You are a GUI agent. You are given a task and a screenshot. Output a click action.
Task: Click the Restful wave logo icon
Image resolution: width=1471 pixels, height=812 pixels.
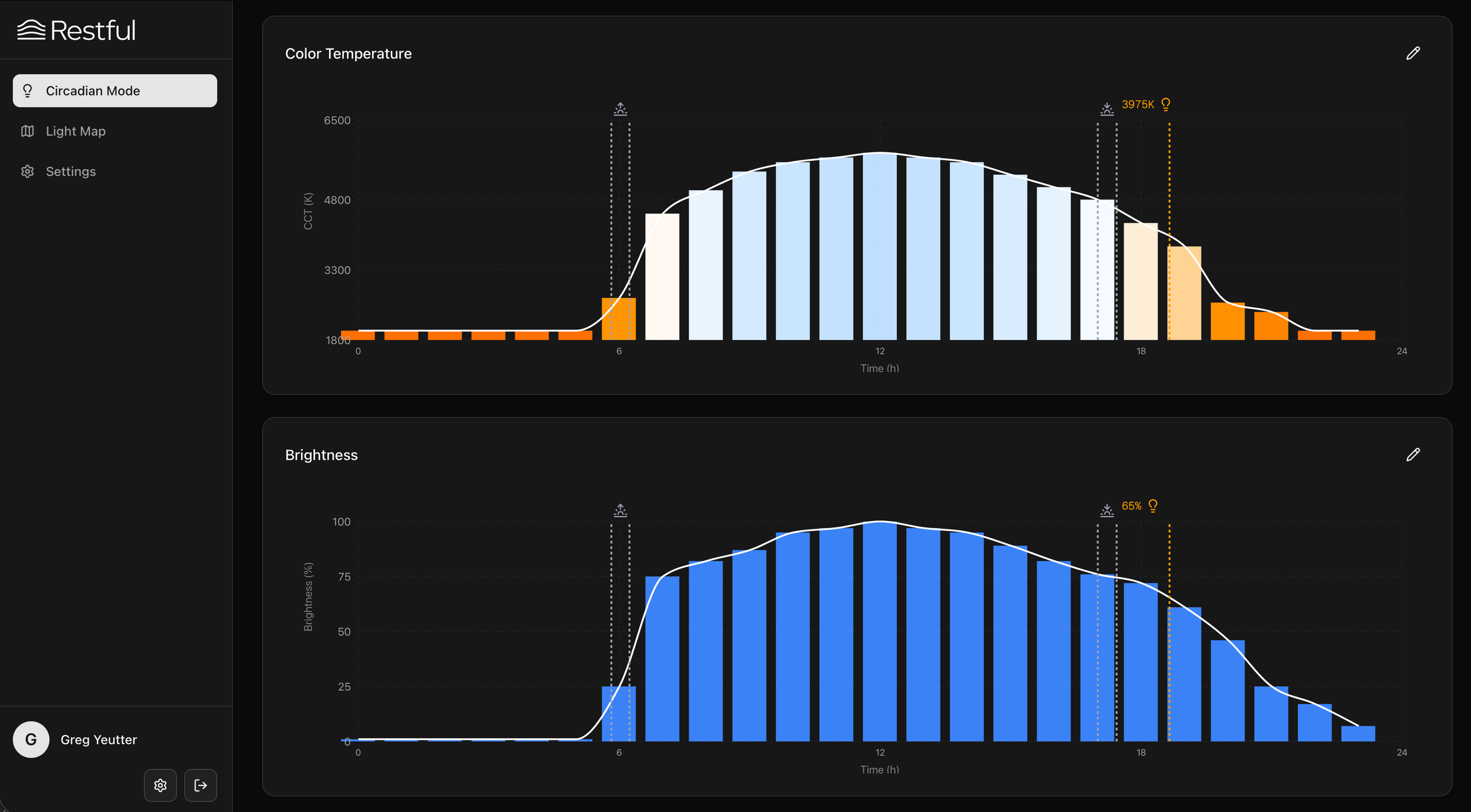[x=31, y=30]
